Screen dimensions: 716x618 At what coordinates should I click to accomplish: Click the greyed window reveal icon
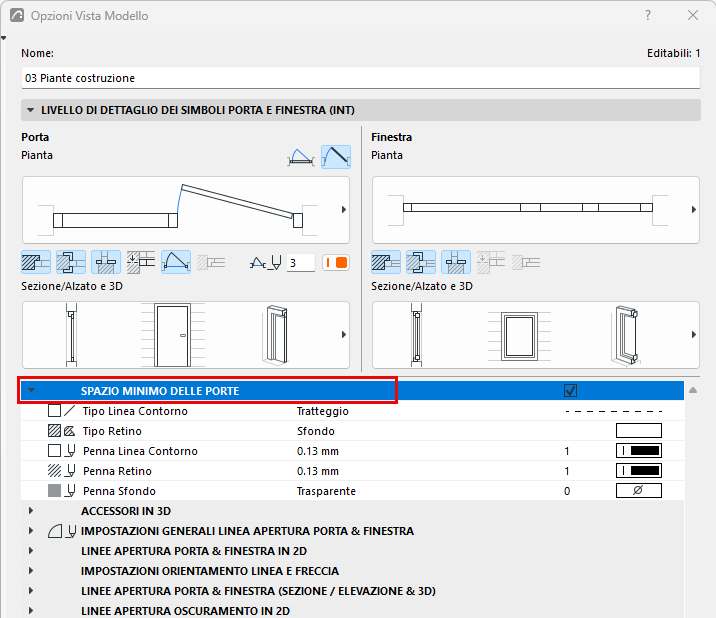(x=526, y=262)
